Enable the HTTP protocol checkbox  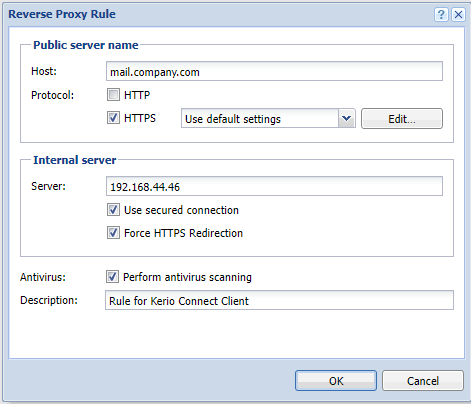(113, 95)
